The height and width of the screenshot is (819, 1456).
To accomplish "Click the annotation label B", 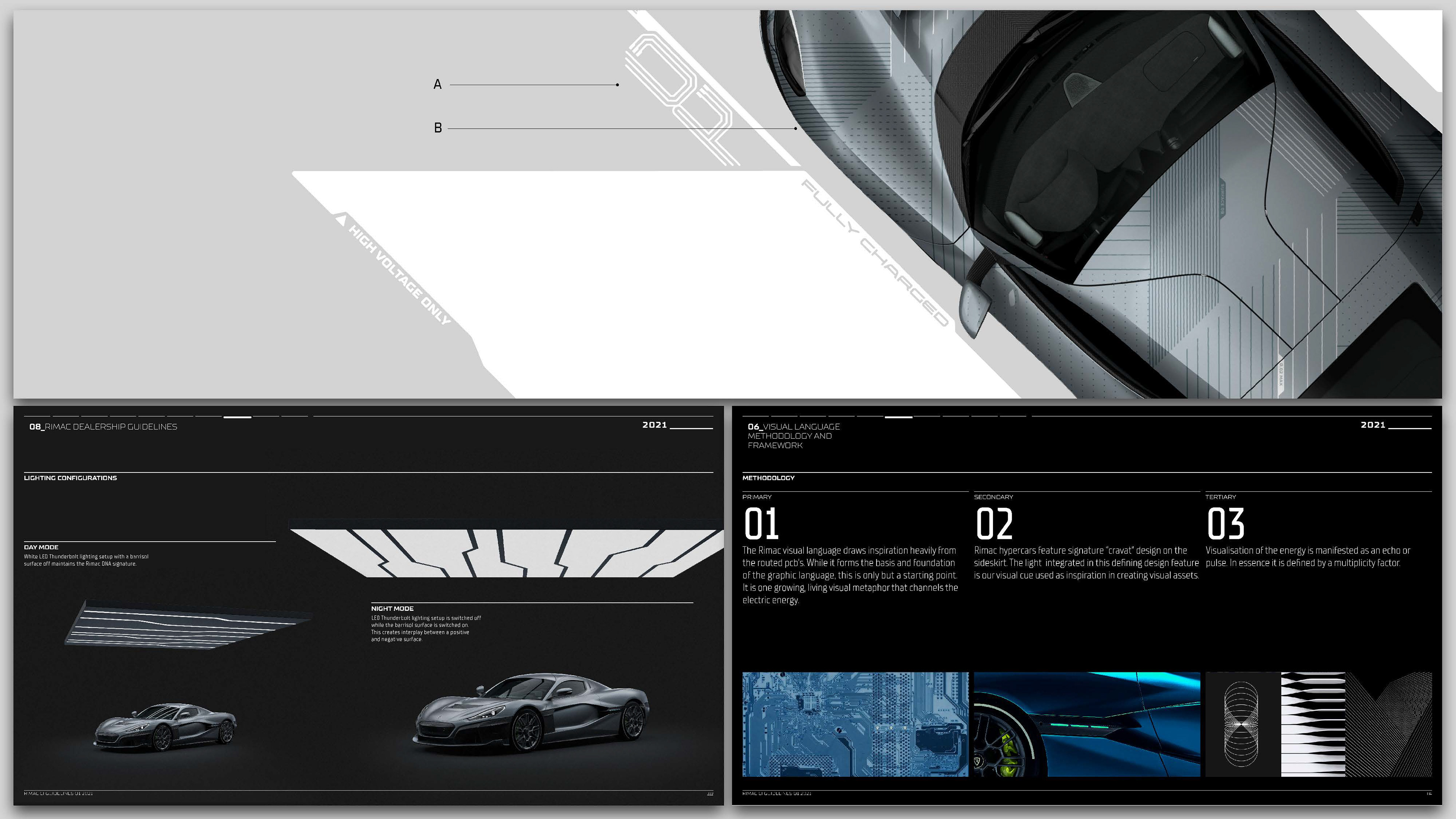I will (x=438, y=128).
